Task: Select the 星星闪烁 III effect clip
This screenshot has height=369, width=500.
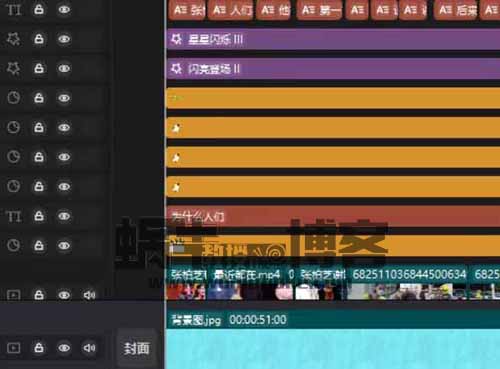Action: (333, 39)
